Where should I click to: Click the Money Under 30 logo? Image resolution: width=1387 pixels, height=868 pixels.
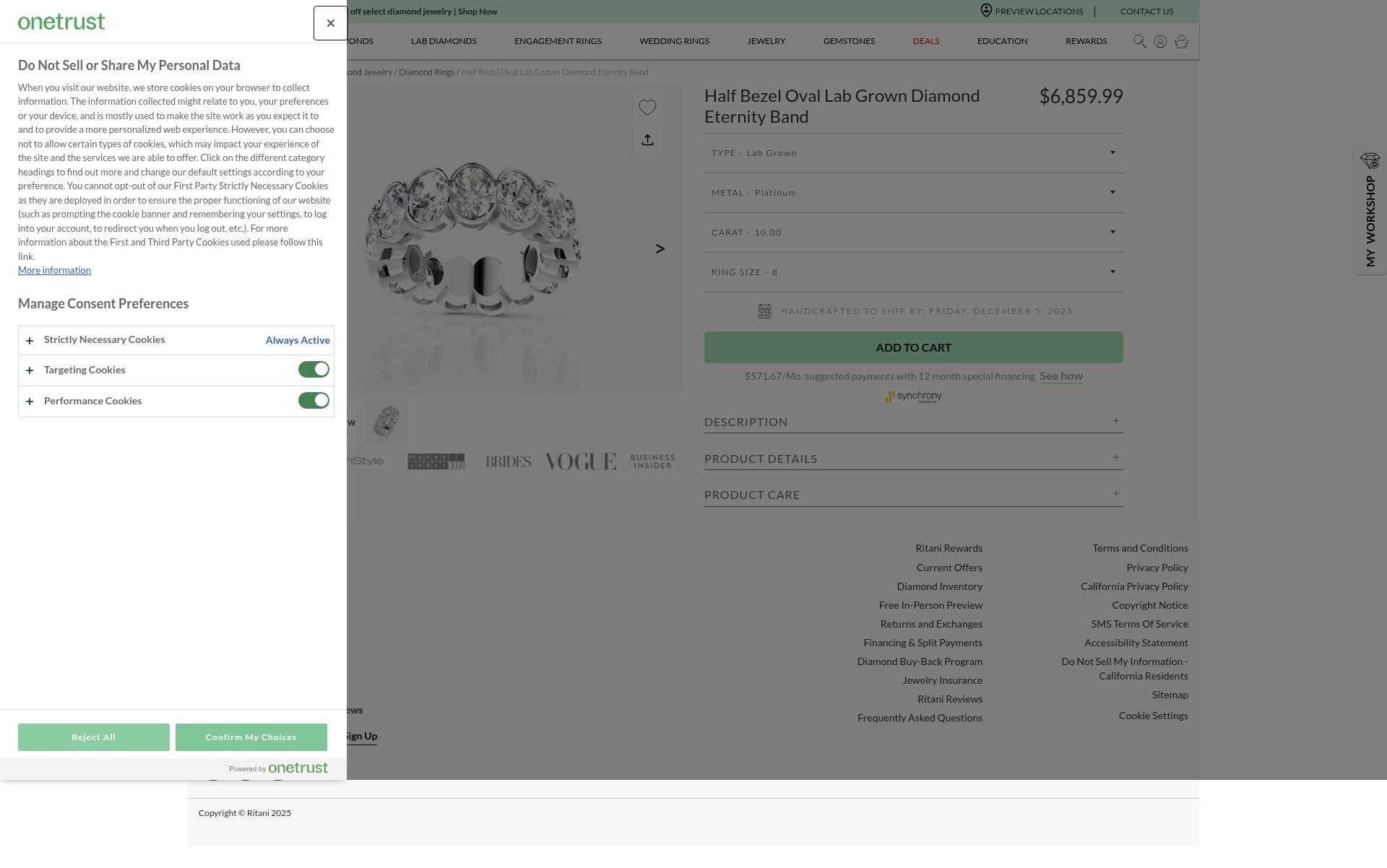click(x=436, y=461)
